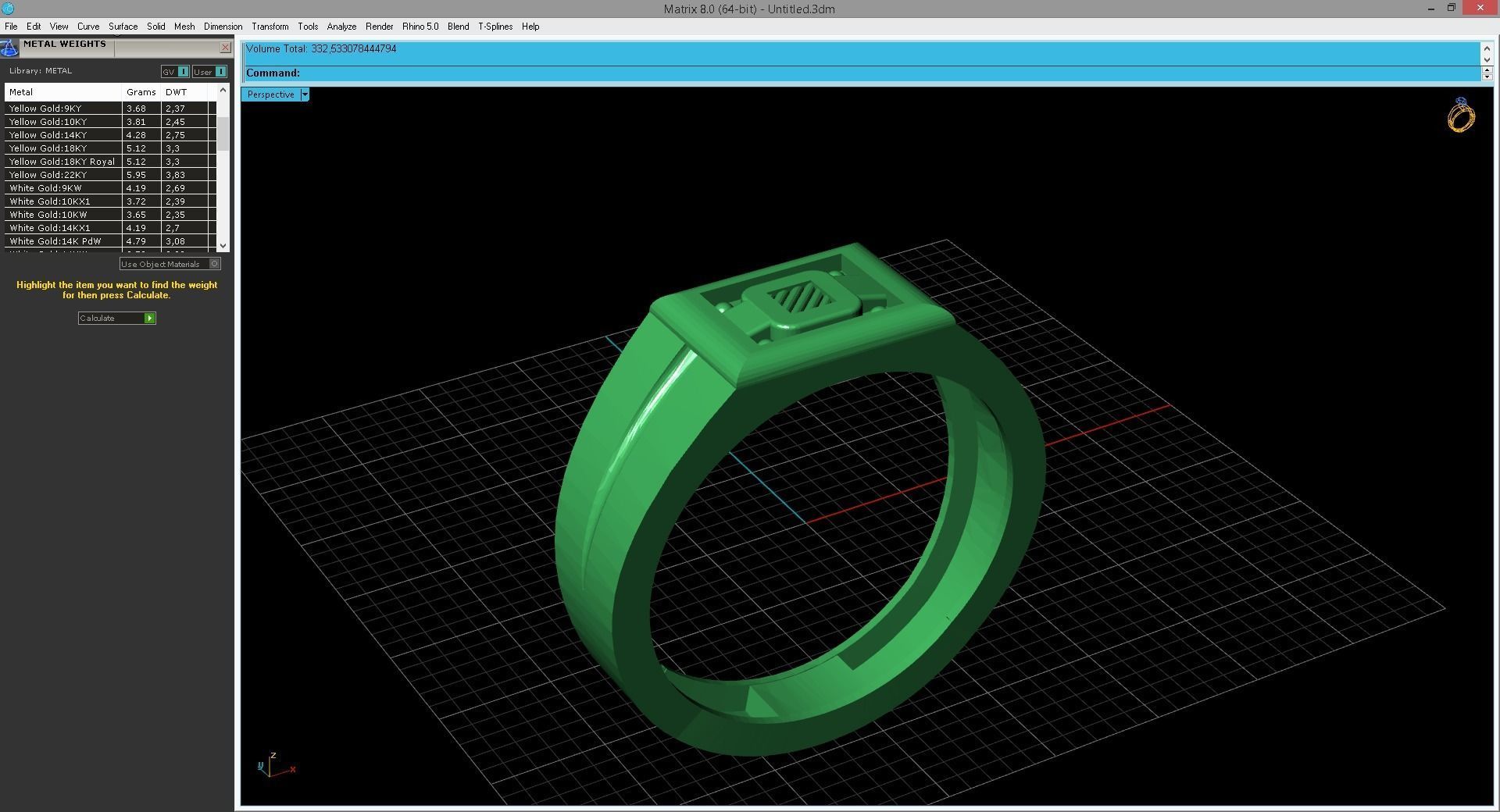This screenshot has width=1500, height=812.
Task: Click metal list scroll up arrow
Action: point(223,91)
